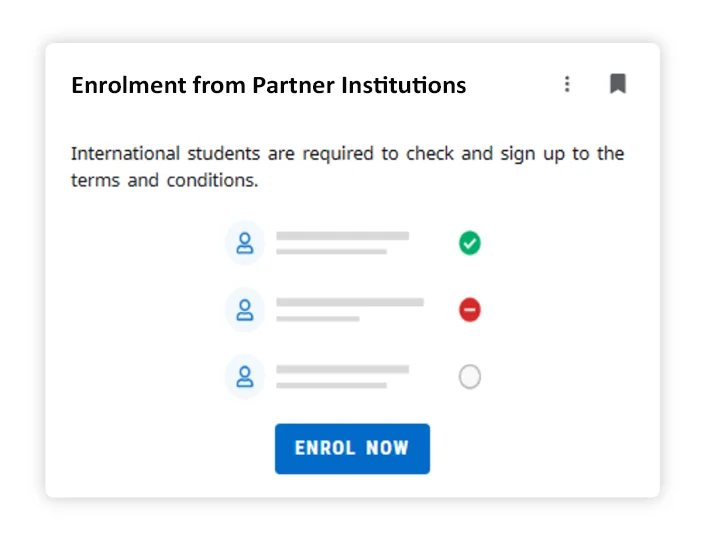Click the card title 'Enrolment from Partner Institutions'
This screenshot has width=707, height=540.
[268, 85]
